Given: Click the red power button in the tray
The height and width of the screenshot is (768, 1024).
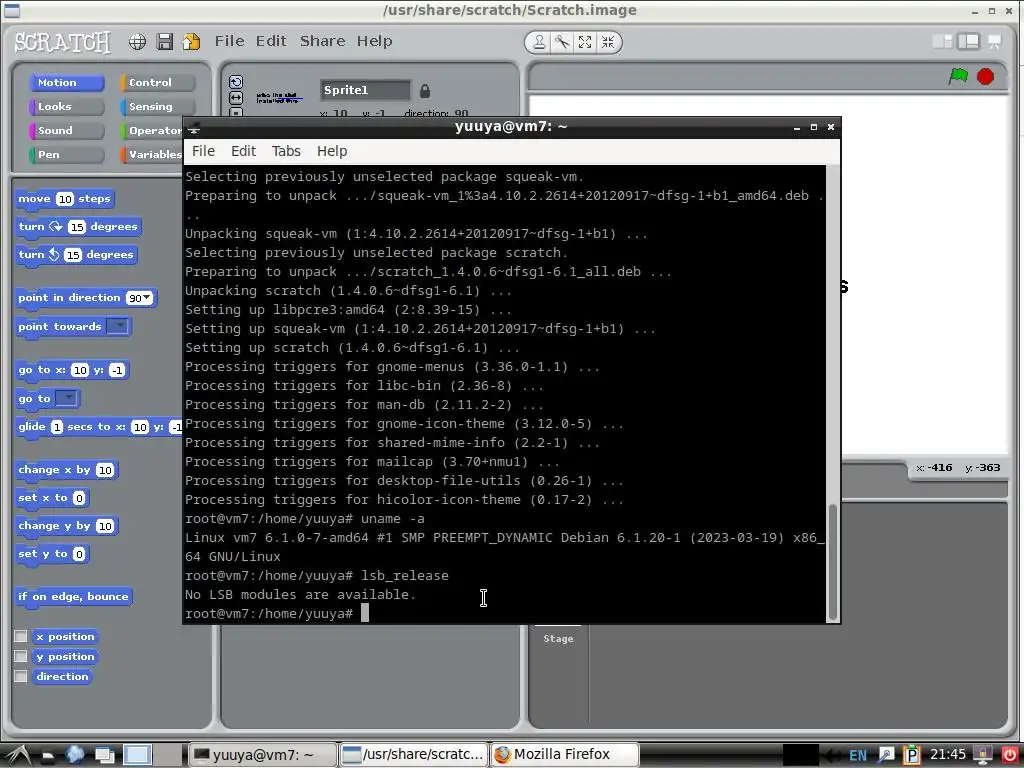Looking at the screenshot, I should coord(1010,755).
